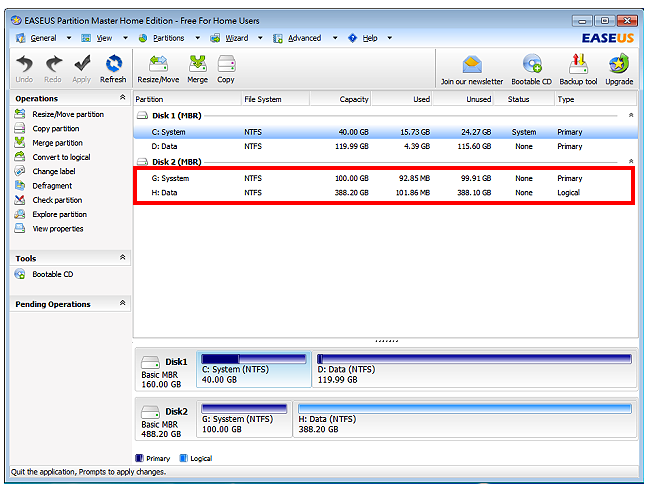This screenshot has height=490, width=650.
Task: Collapse the Operations panel
Action: [x=122, y=97]
